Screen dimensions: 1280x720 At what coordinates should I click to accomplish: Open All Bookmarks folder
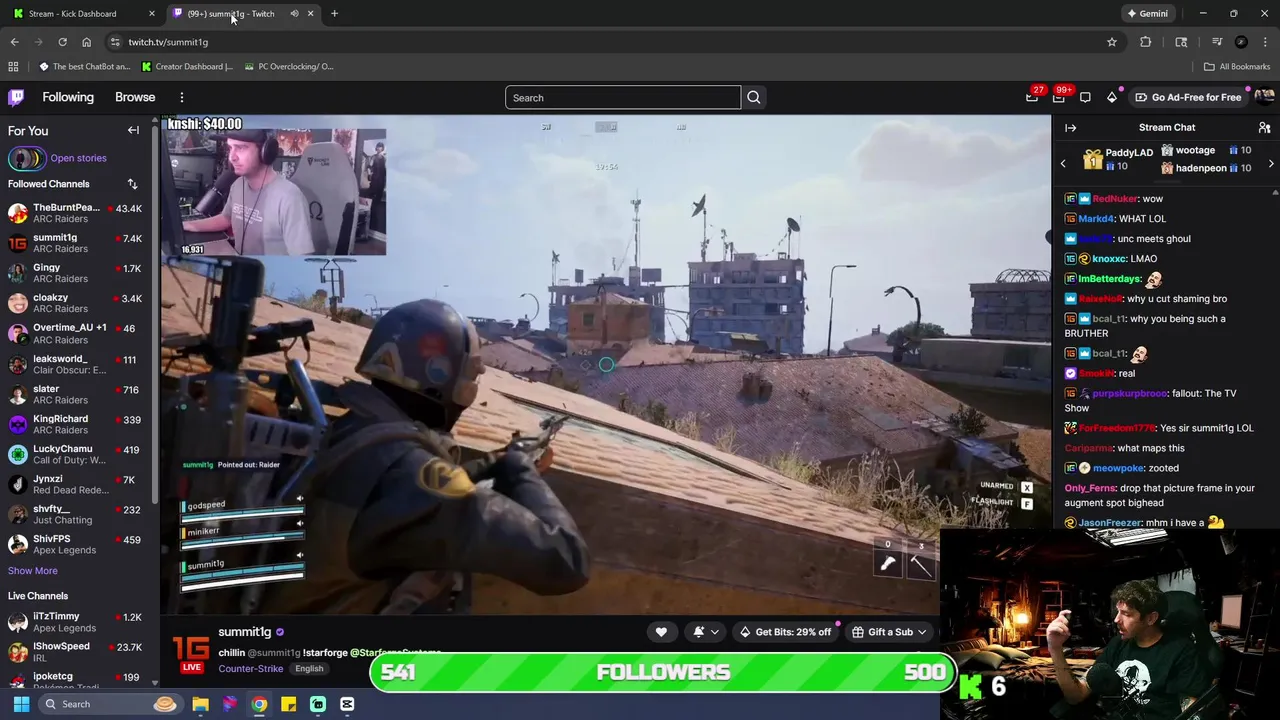(1237, 67)
